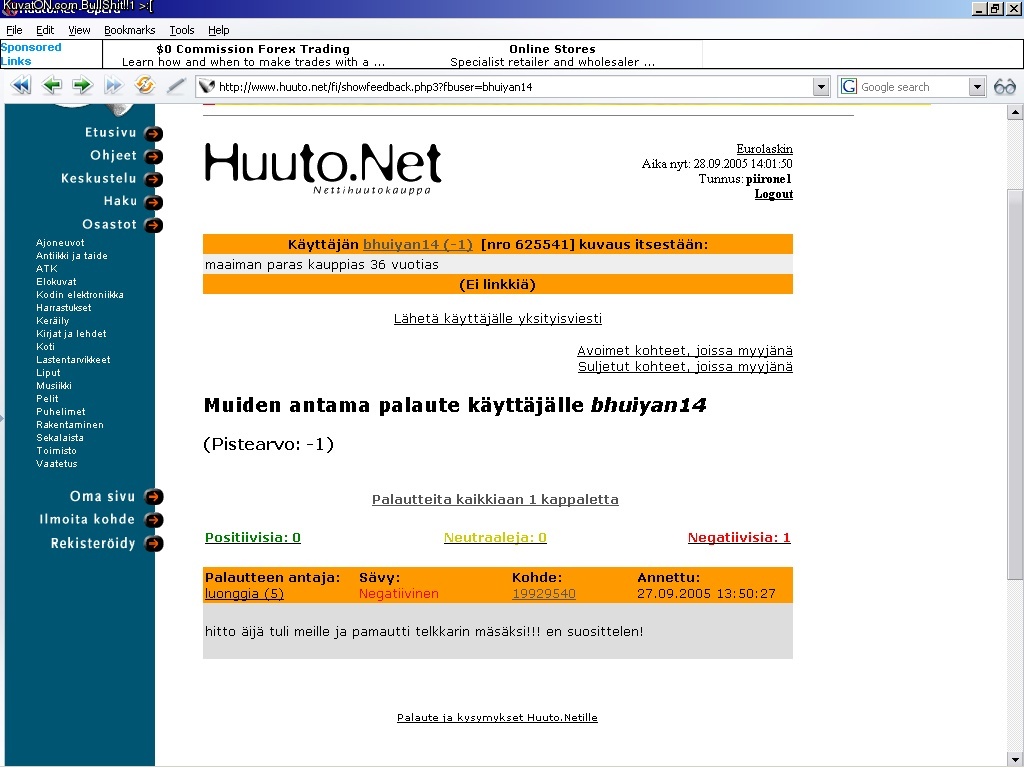Screen dimensions: 1024x768
Task: Go back with the green Back arrow
Action: pyautogui.click(x=52, y=87)
